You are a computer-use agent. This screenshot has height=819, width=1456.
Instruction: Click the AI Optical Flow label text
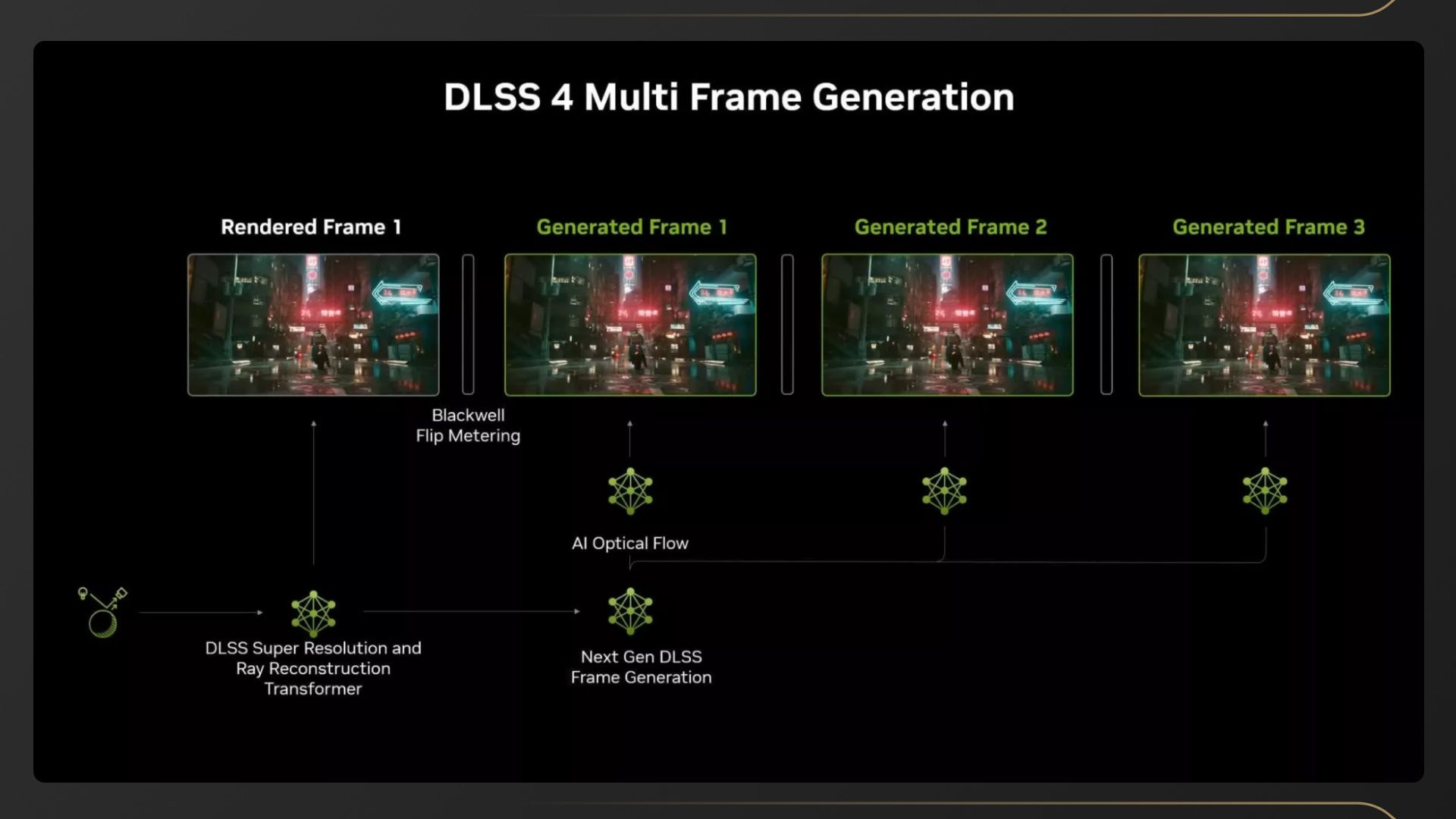point(629,543)
